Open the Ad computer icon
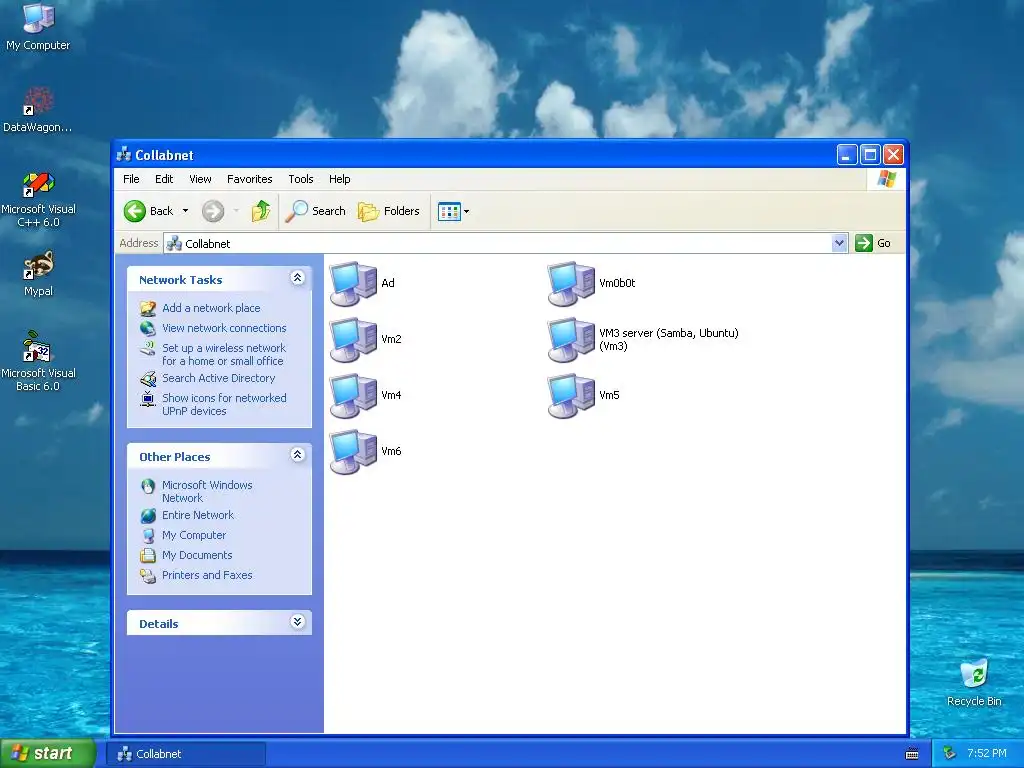The image size is (1024, 768). coord(353,283)
